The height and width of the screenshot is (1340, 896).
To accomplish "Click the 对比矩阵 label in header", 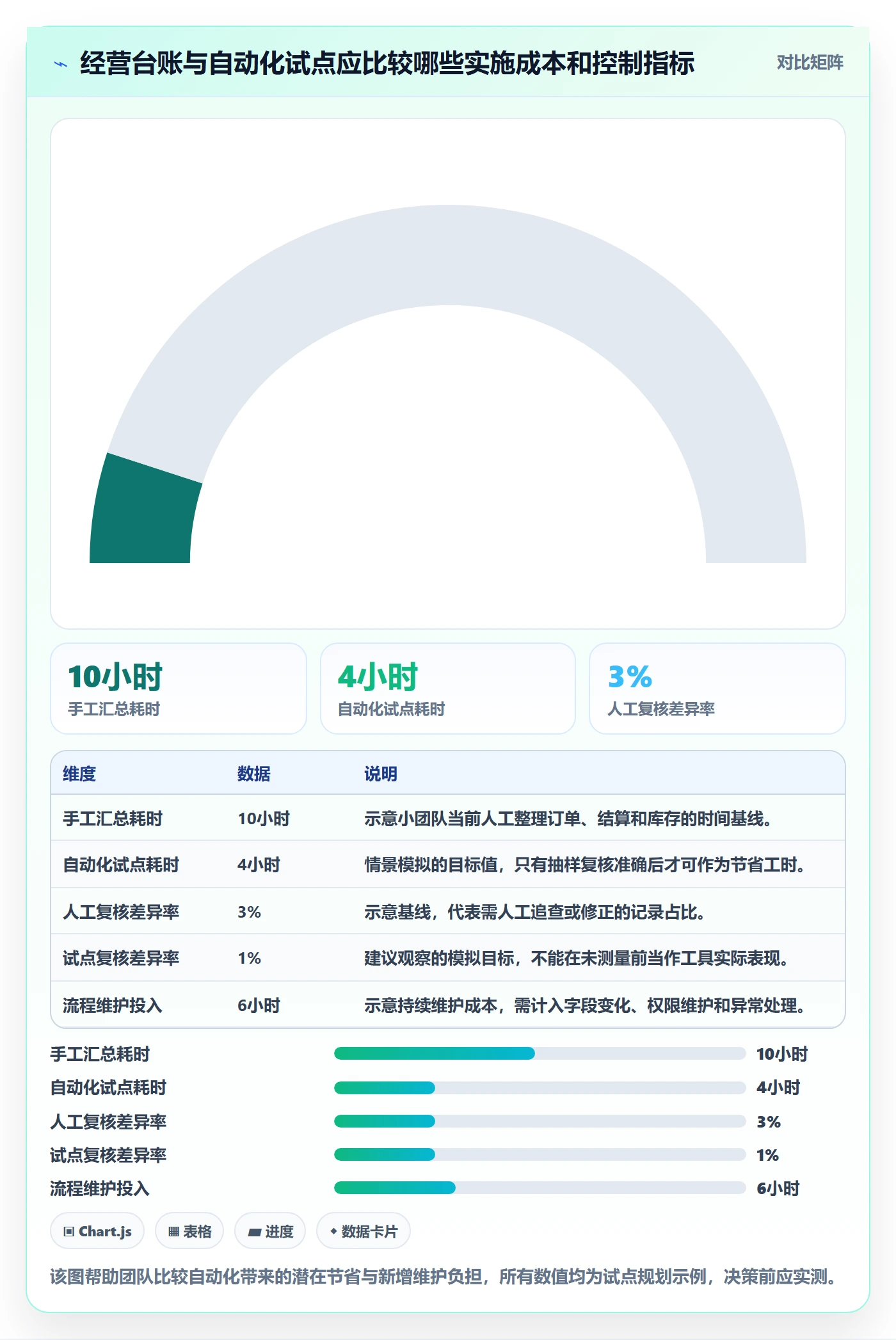I will pos(810,63).
